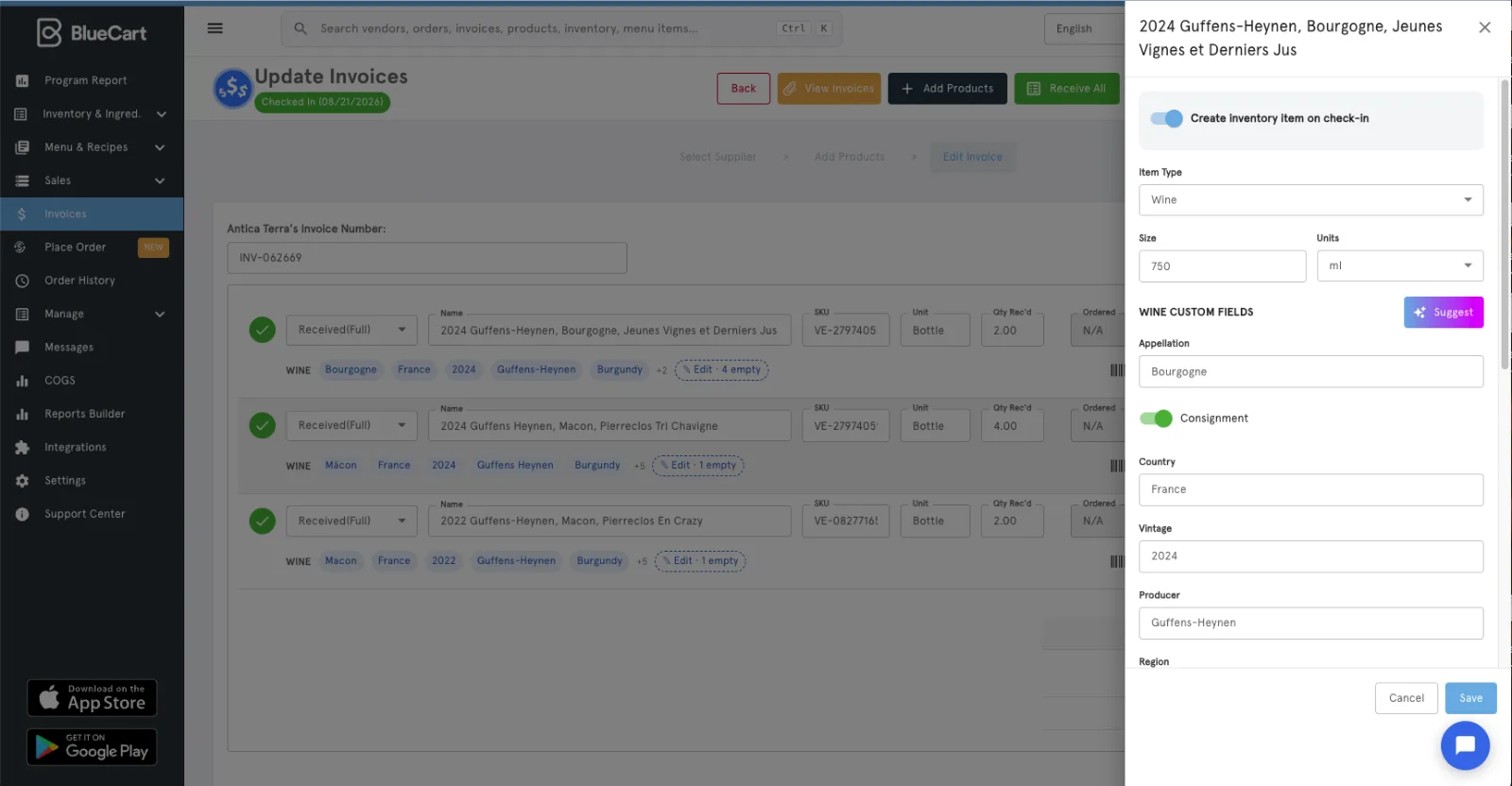The height and width of the screenshot is (786, 1512).
Task: Open Received(Full) dropdown for Bourgogne row
Action: click(x=352, y=330)
